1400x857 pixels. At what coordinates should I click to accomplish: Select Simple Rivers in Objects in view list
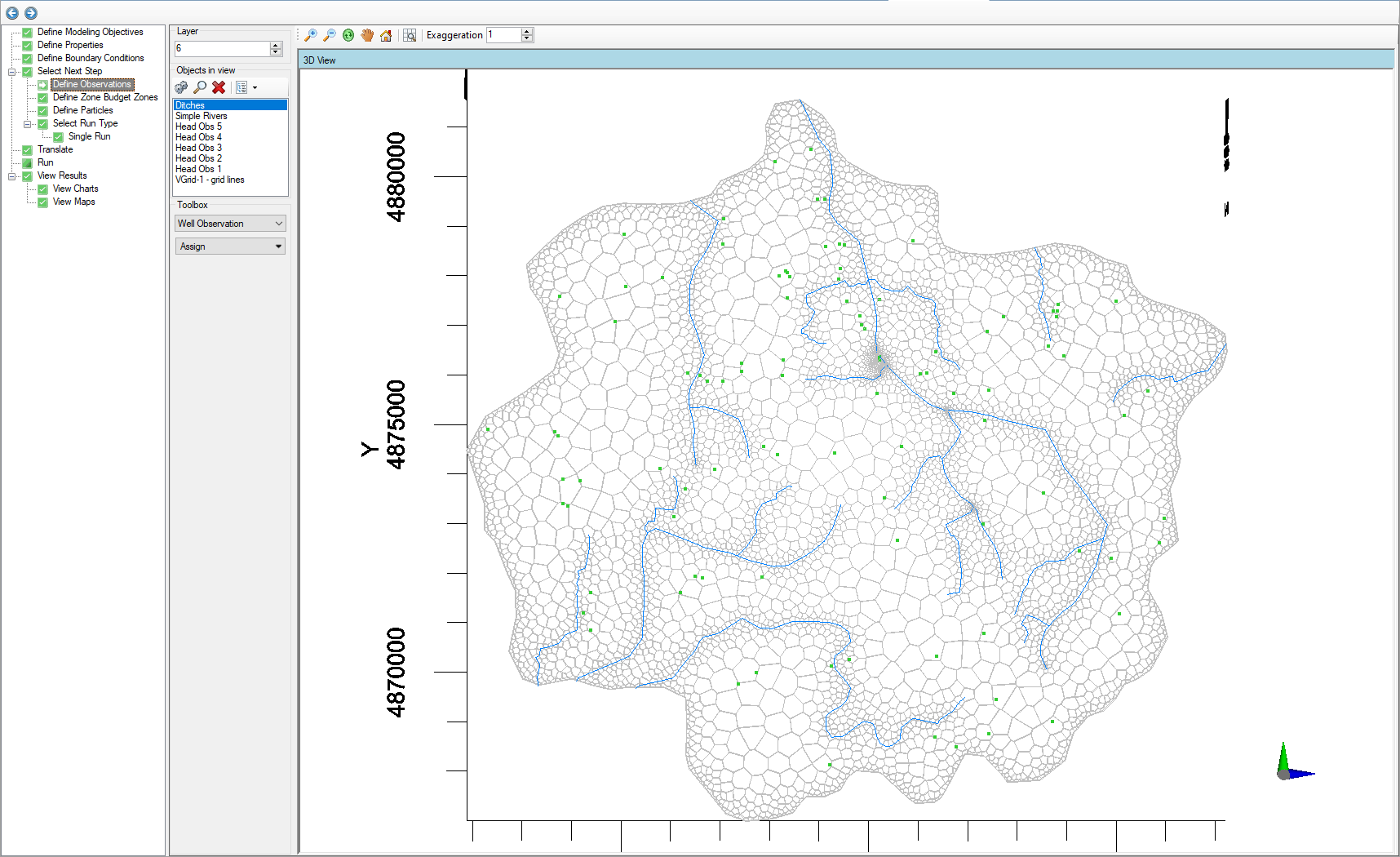(x=201, y=115)
